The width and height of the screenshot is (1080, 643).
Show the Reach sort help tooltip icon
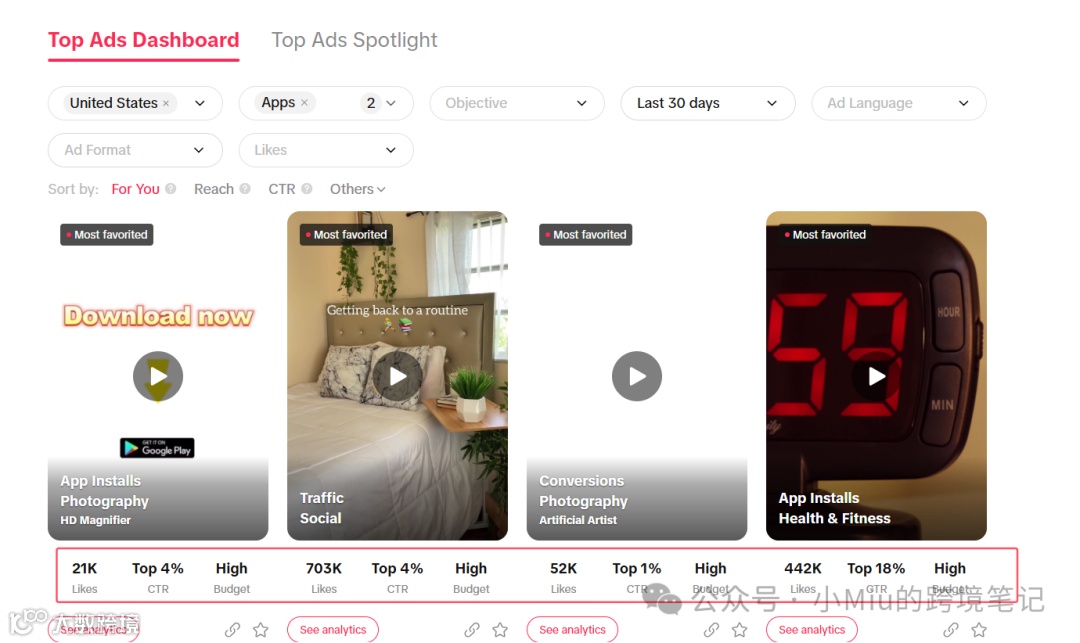[x=245, y=189]
